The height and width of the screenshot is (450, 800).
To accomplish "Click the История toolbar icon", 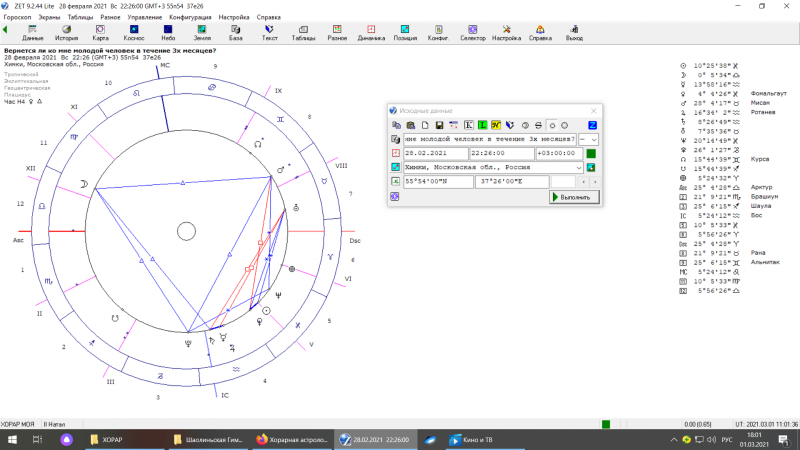I will pyautogui.click(x=66, y=33).
